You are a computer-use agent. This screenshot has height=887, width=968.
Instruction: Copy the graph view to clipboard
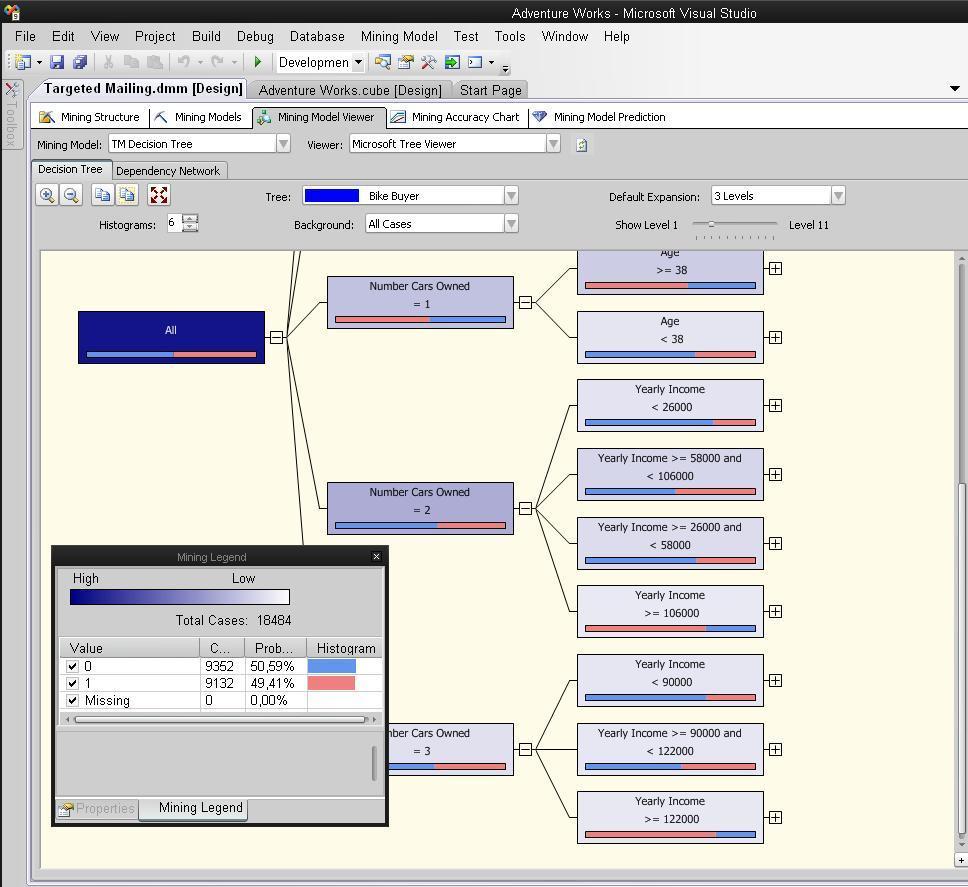click(x=102, y=195)
